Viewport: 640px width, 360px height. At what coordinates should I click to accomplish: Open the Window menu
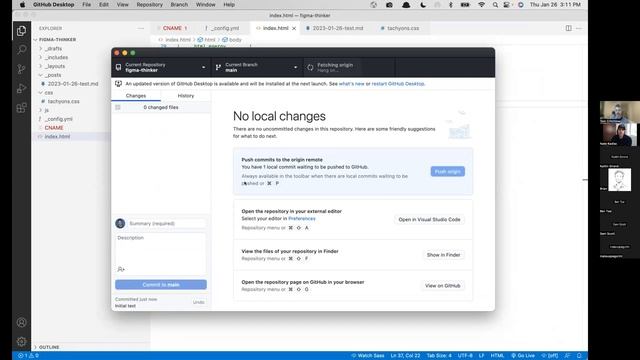(x=205, y=4)
